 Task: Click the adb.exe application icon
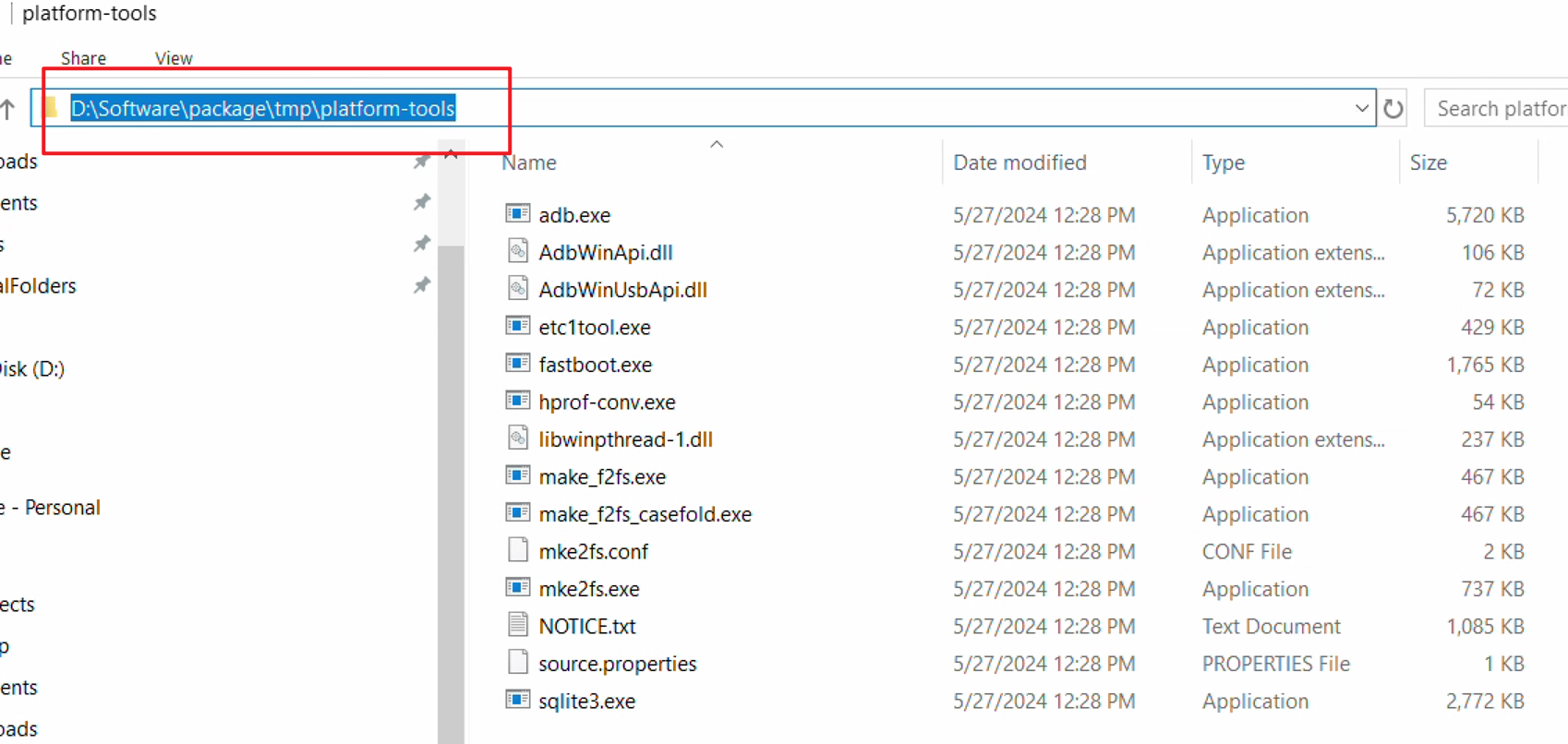coord(517,214)
